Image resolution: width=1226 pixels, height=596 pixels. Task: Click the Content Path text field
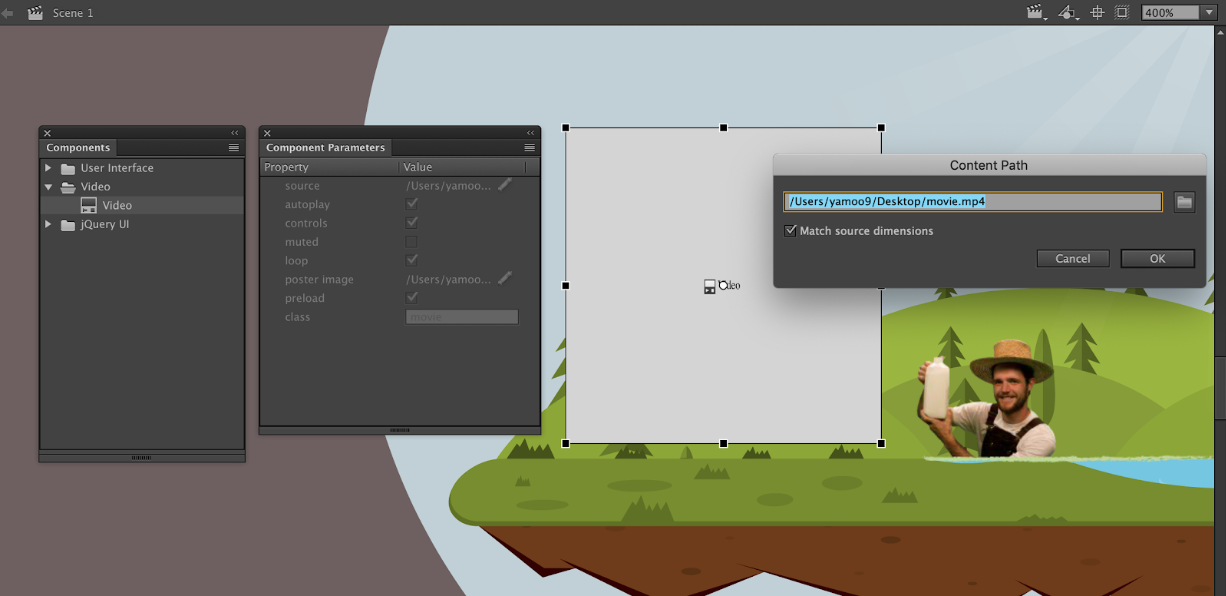pyautogui.click(x=973, y=202)
